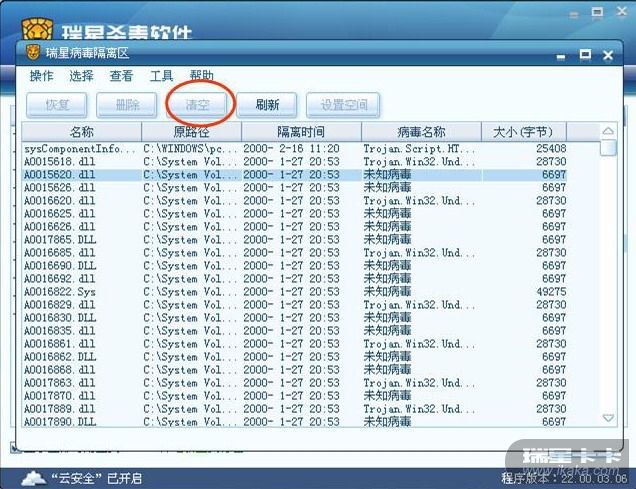Select the A0016690.DLL row

coord(294,265)
